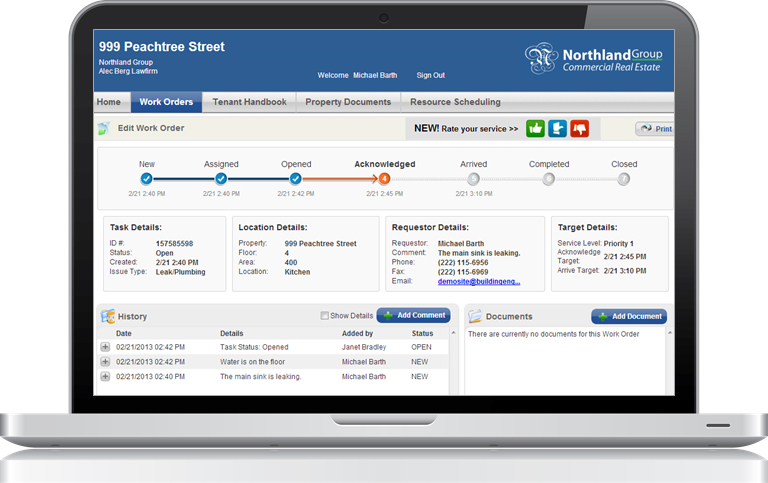Click the blue neutral-rating thumb icon
This screenshot has width=768, height=483.
point(557,129)
